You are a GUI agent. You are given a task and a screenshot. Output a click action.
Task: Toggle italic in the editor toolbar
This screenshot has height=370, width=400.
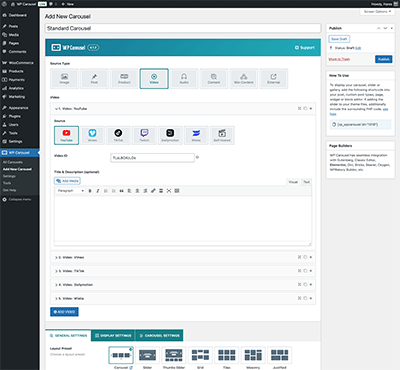[98, 191]
